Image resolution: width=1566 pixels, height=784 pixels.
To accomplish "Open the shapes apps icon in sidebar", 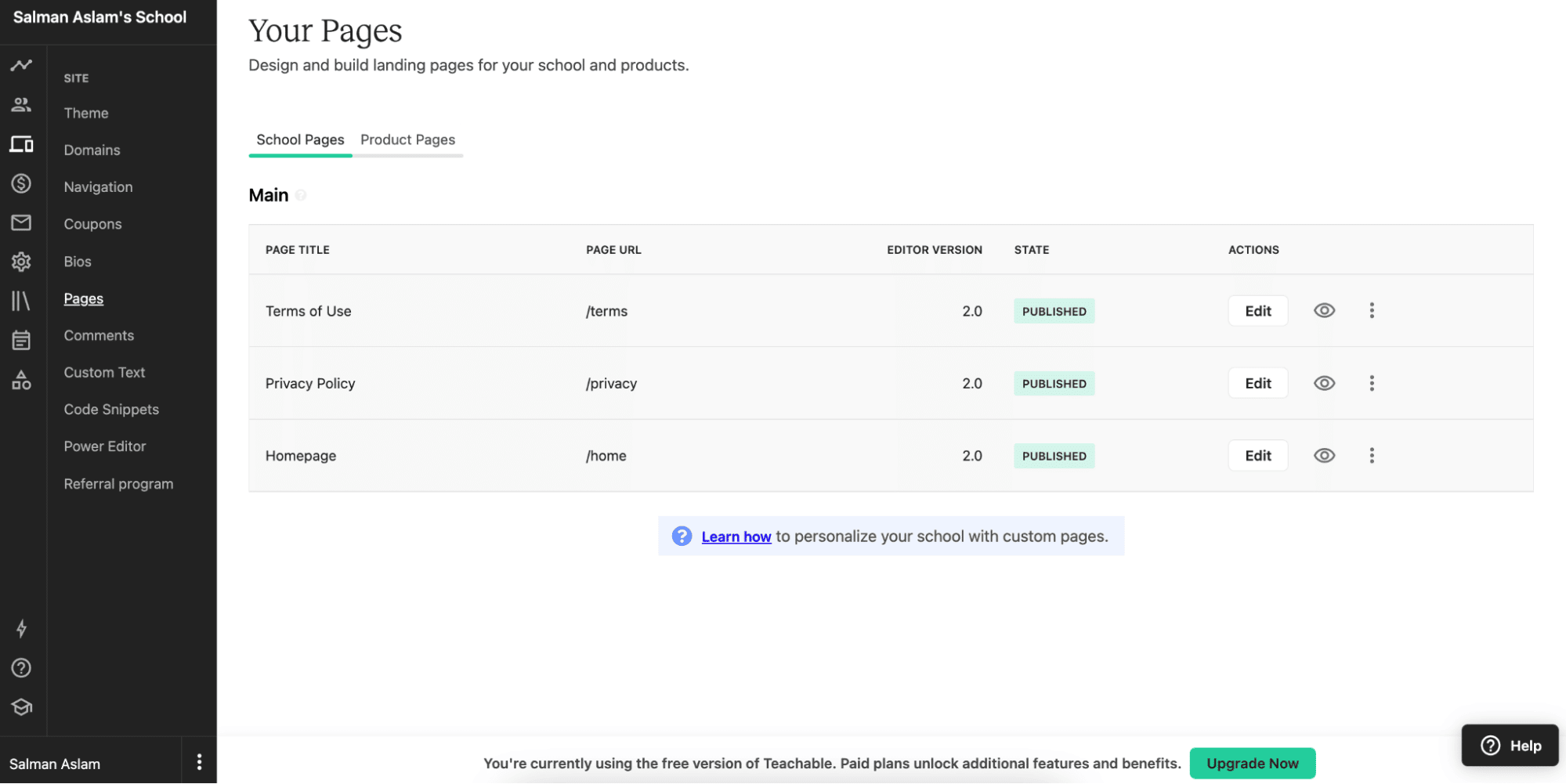I will [21, 380].
